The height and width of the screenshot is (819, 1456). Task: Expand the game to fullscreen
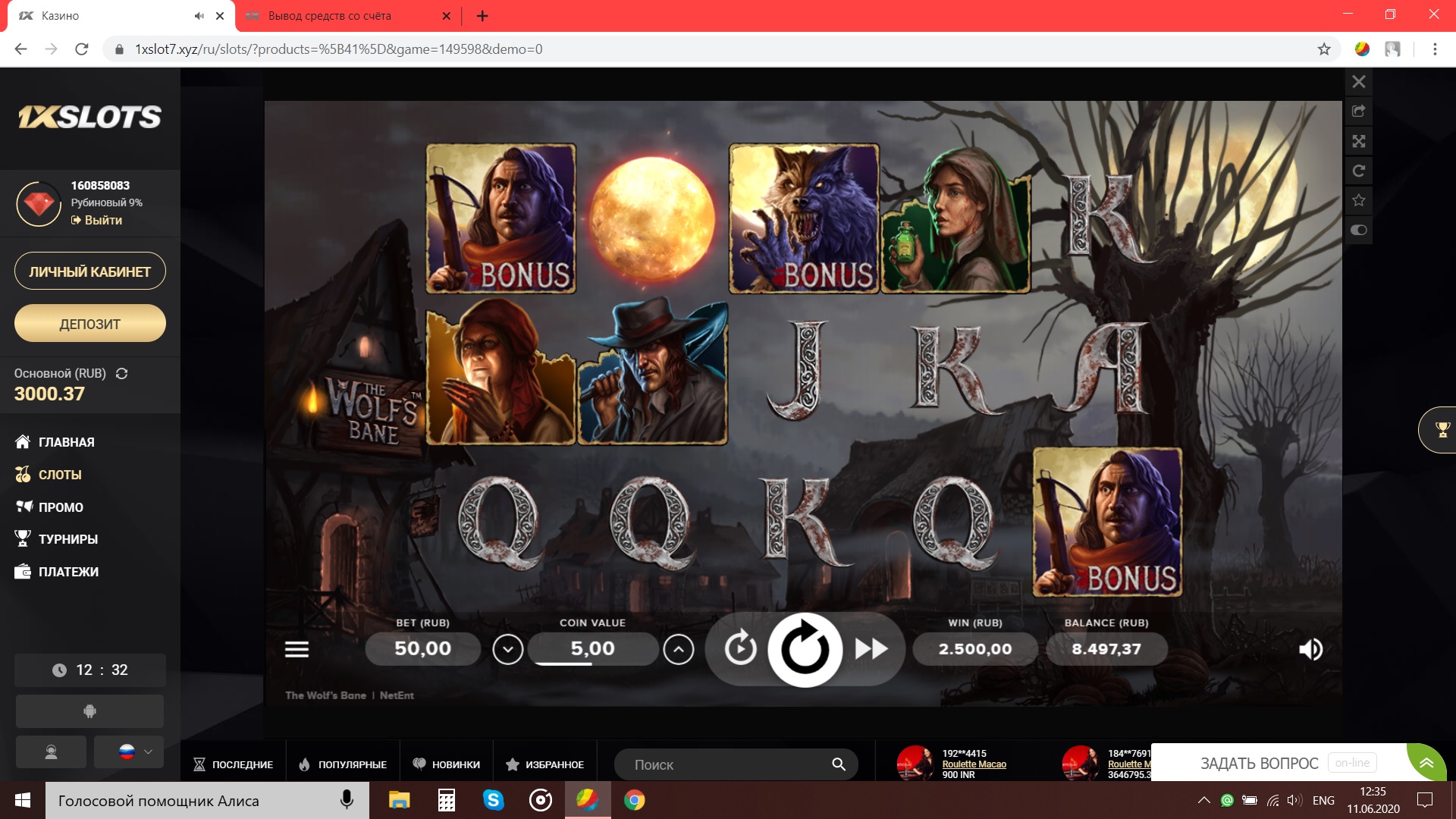pyautogui.click(x=1359, y=141)
